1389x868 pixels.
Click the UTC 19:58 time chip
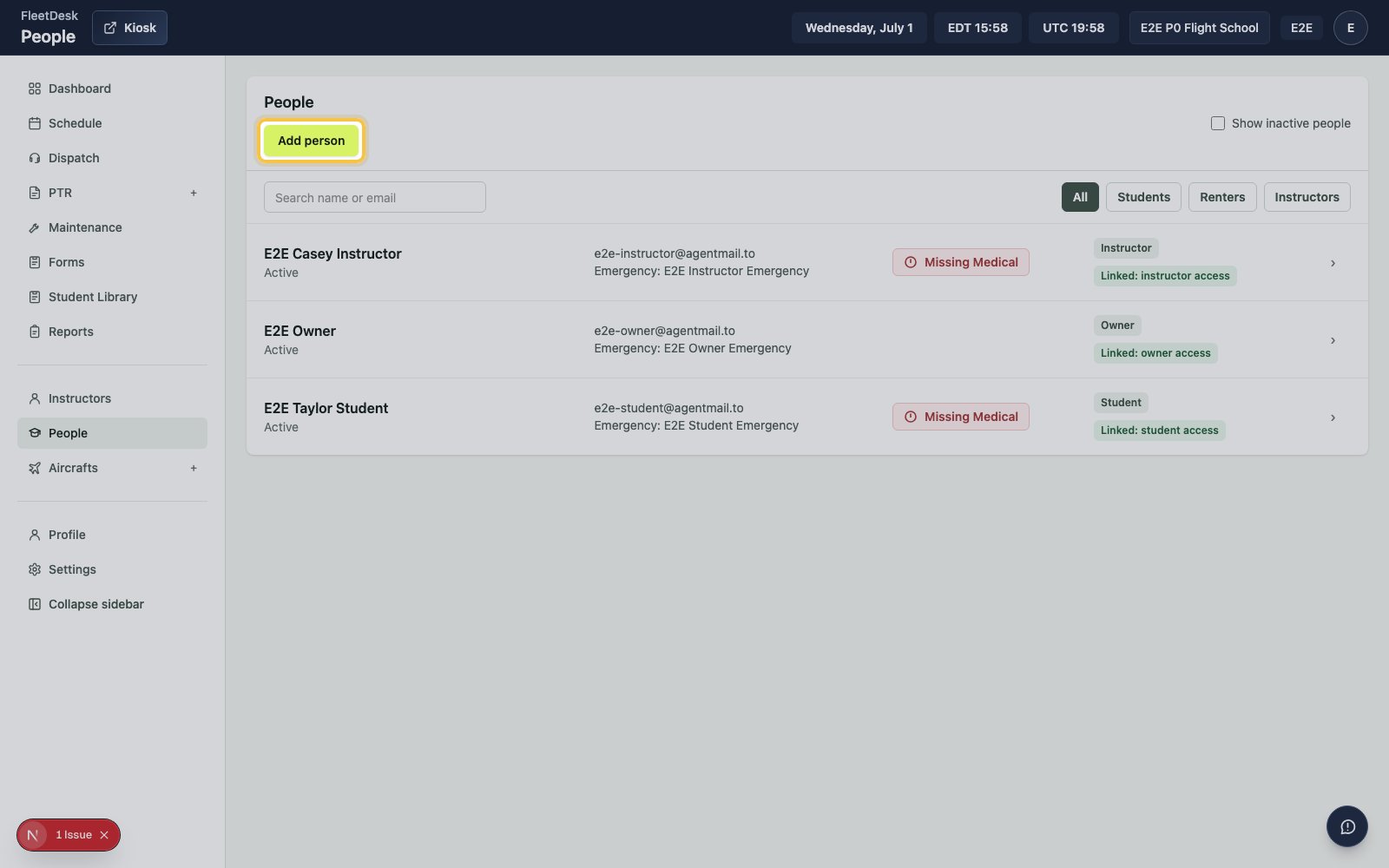click(1073, 28)
